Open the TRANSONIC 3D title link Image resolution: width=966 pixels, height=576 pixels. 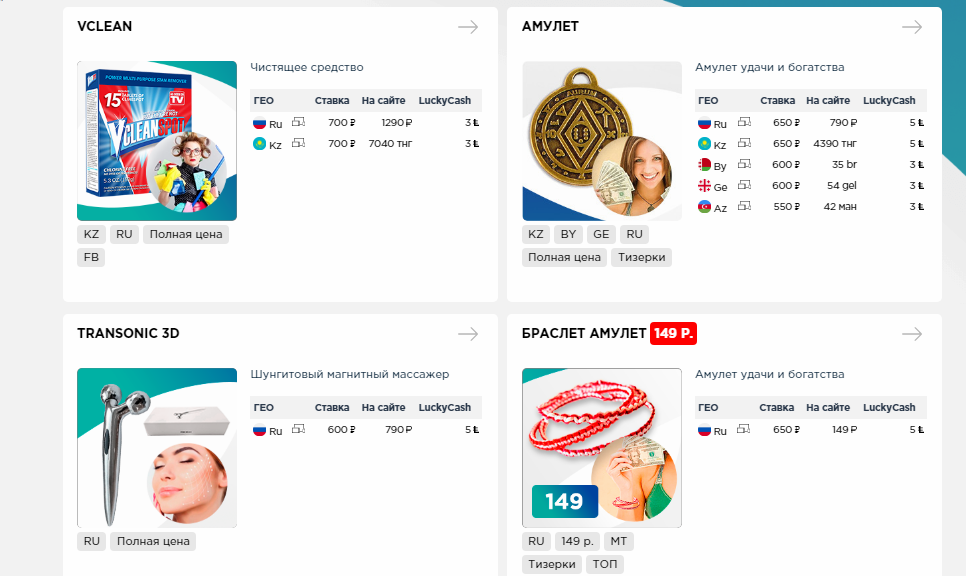click(x=128, y=333)
